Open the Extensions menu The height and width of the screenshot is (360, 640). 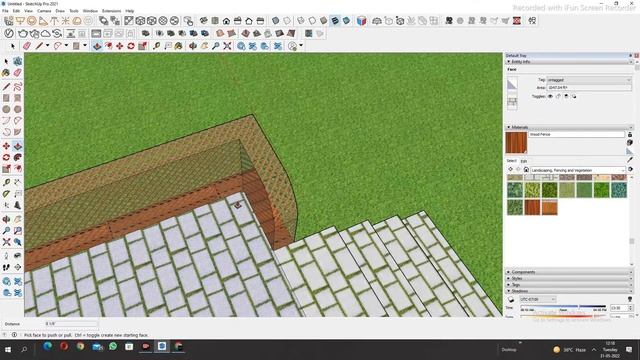point(111,11)
